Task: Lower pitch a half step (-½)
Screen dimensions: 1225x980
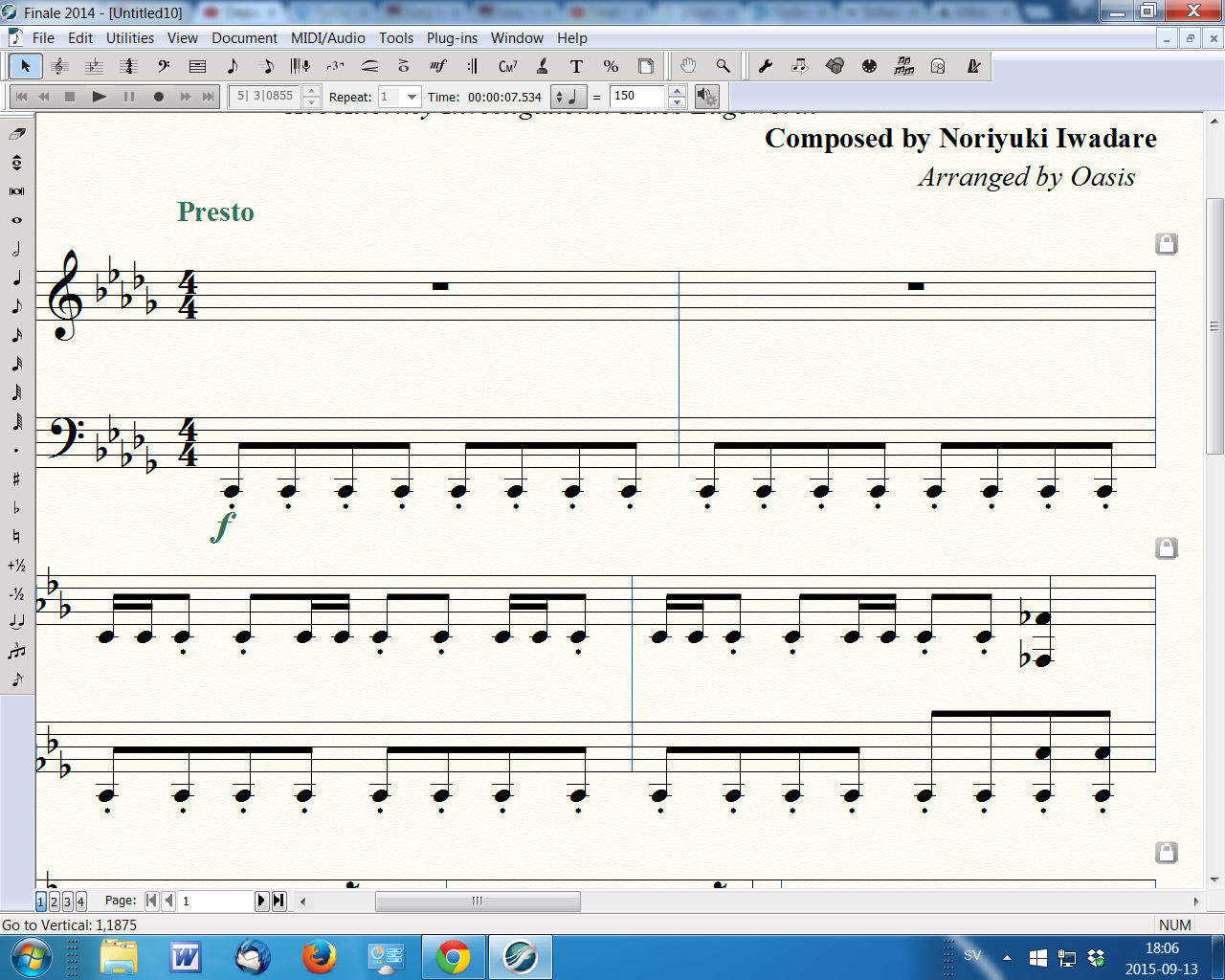Action: pos(16,593)
